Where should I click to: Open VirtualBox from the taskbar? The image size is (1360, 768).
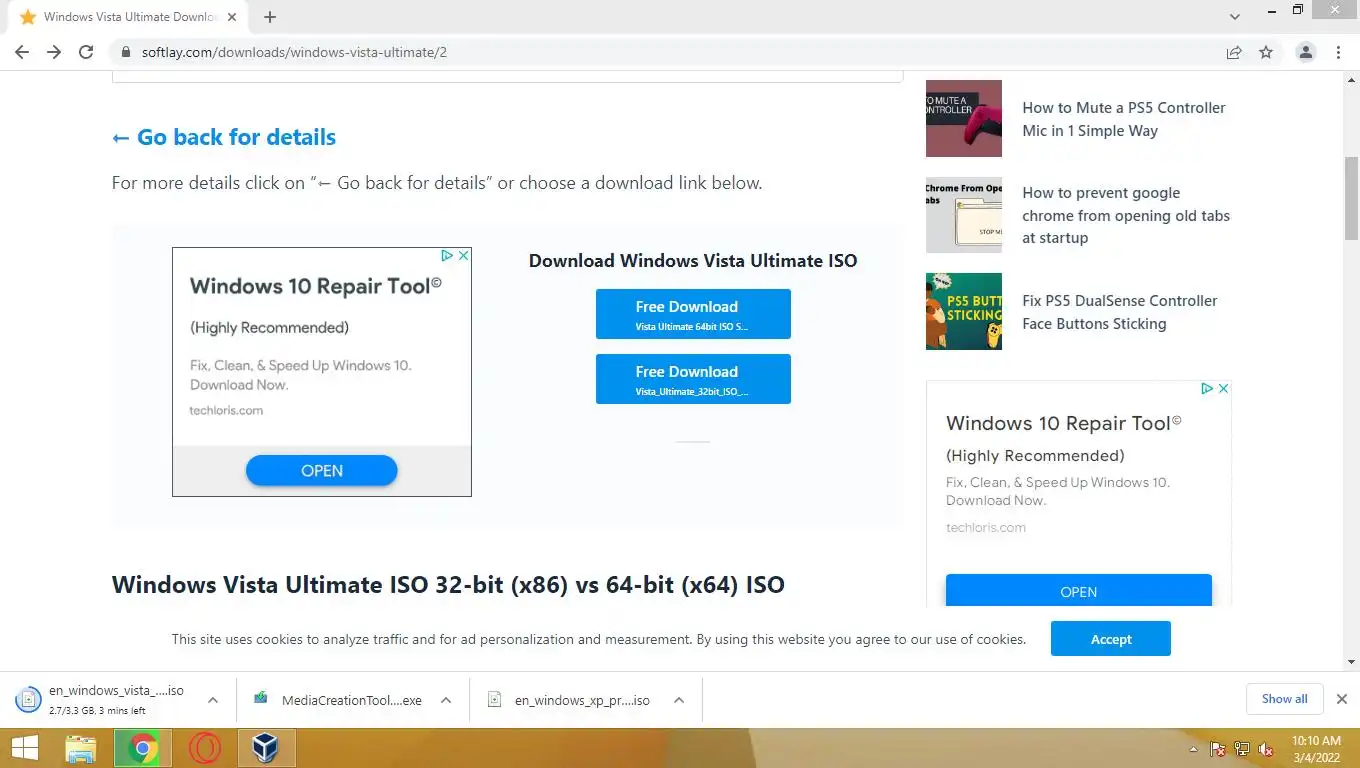(266, 748)
